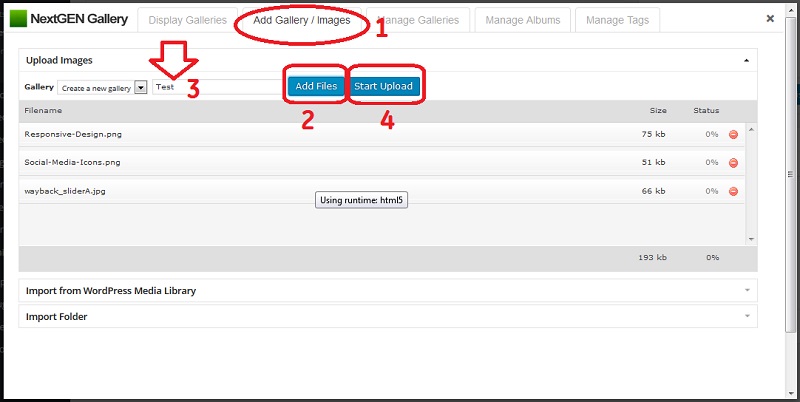Remove wayback_sliderA.jpg from upload list
Viewport: 800px width, 402px height.
pos(733,192)
